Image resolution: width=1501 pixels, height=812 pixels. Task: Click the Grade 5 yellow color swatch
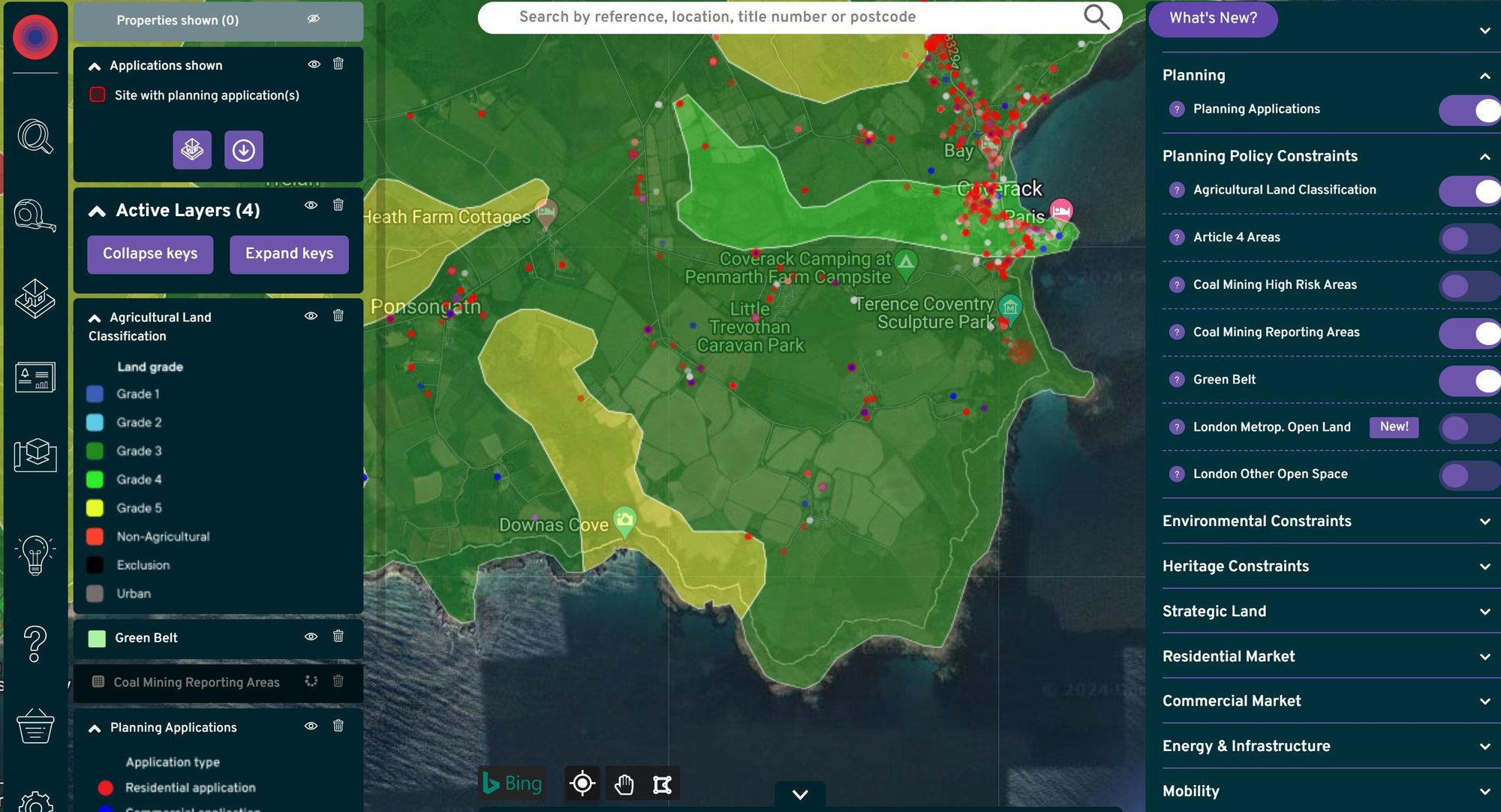click(95, 508)
